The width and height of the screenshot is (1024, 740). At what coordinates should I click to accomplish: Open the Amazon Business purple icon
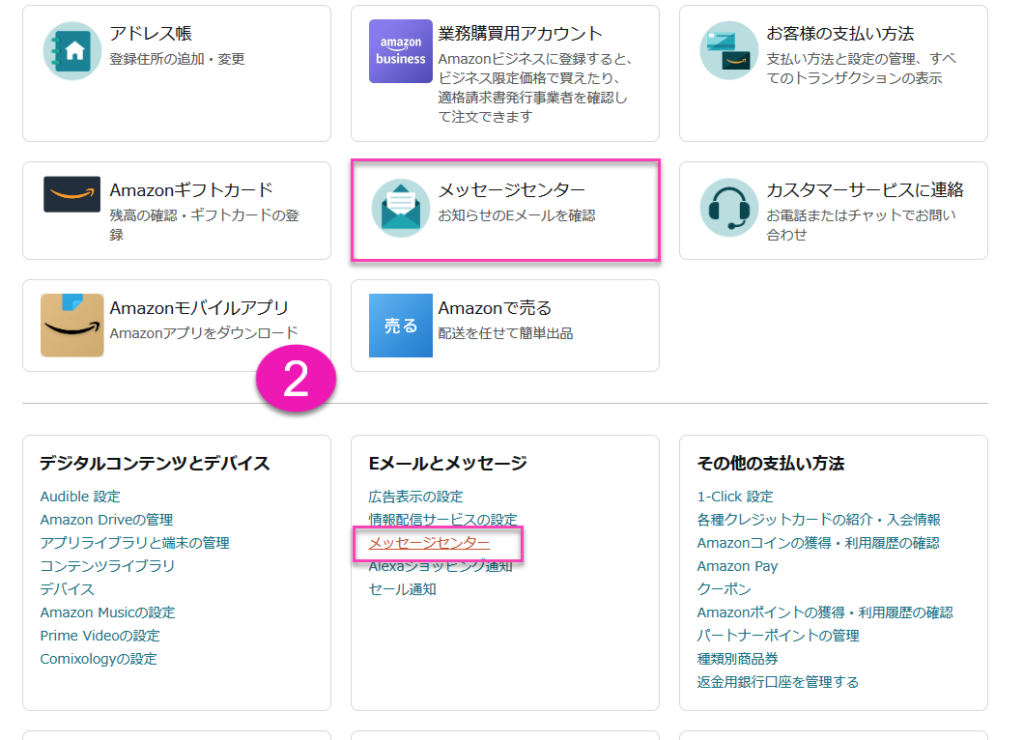(400, 50)
